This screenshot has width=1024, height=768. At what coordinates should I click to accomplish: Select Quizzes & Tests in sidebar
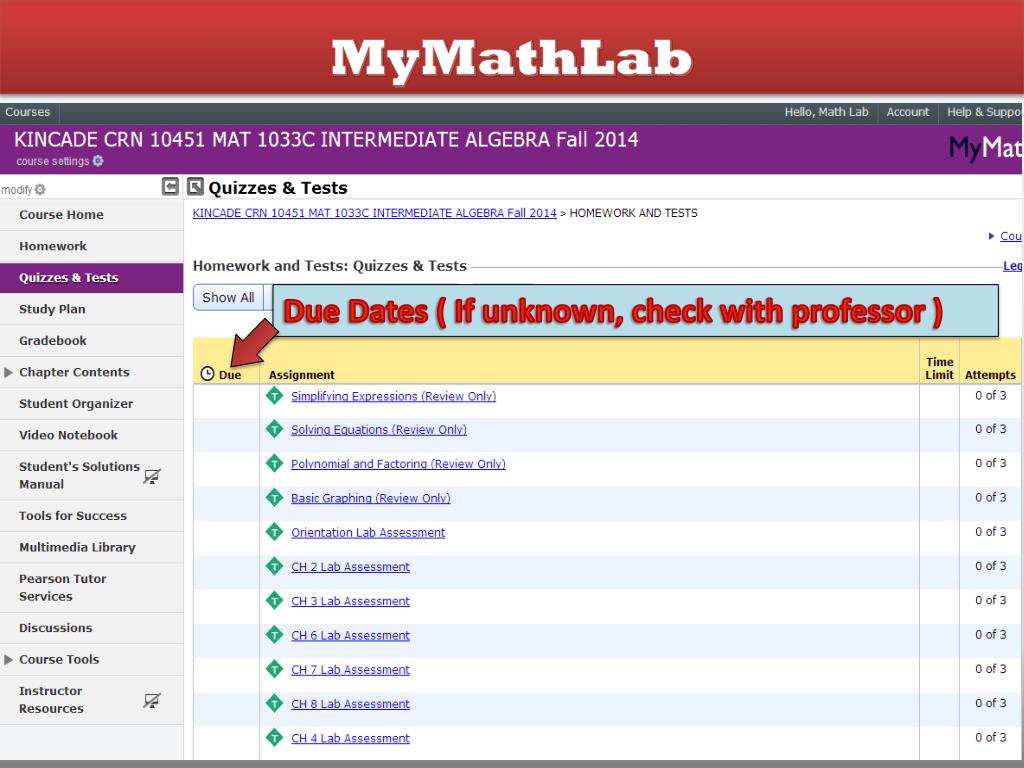91,278
